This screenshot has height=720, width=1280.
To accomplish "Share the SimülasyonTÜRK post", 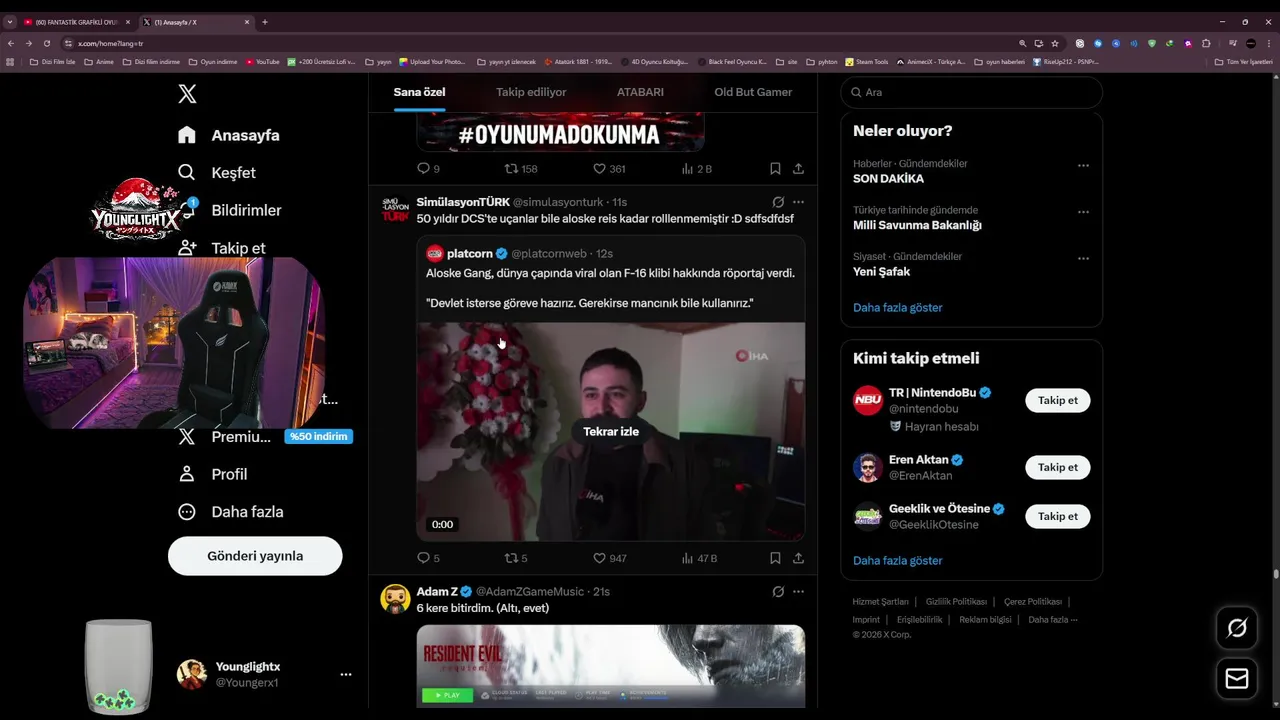I will (798, 558).
